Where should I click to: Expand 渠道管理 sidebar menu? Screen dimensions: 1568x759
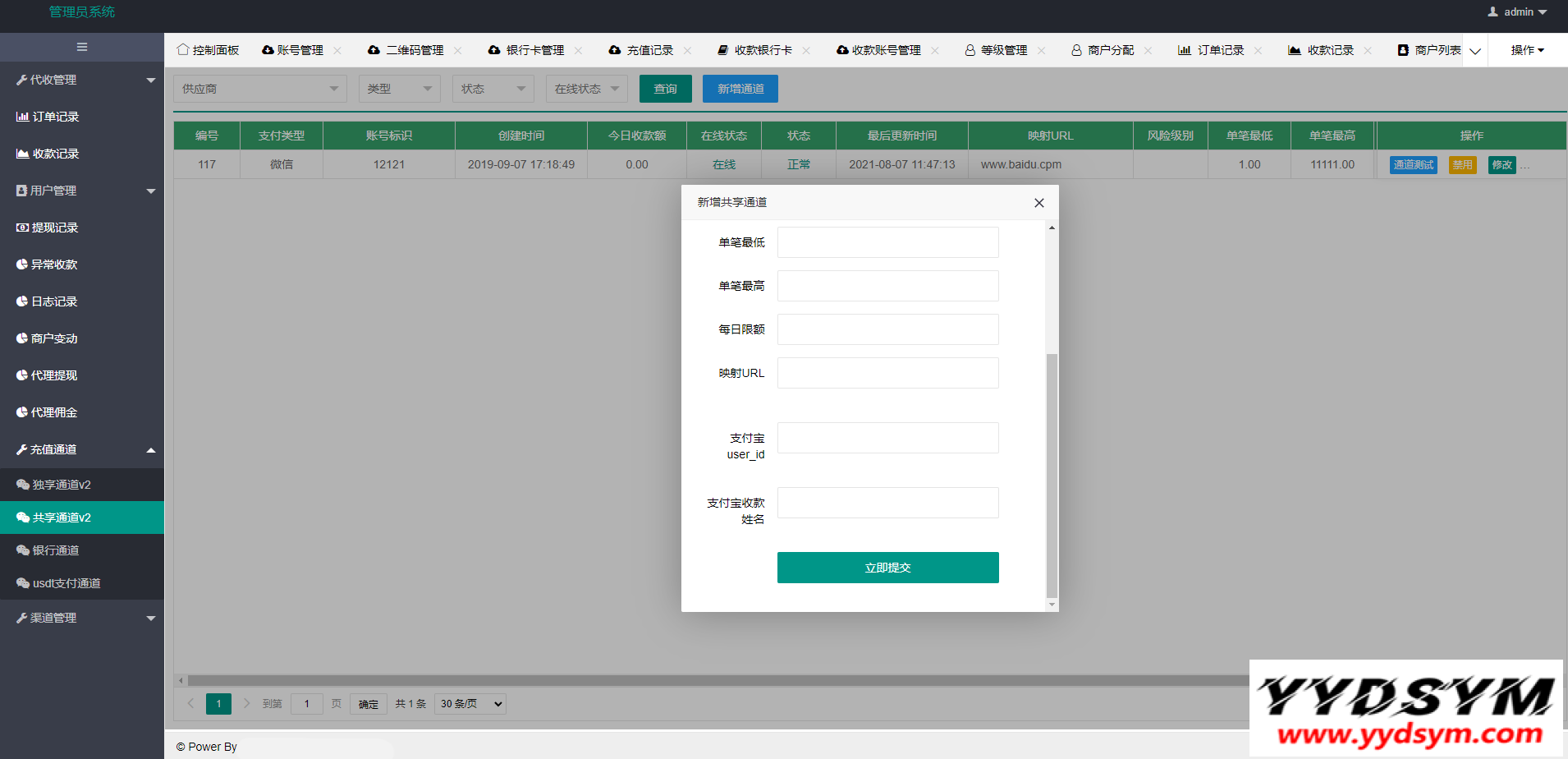point(82,618)
